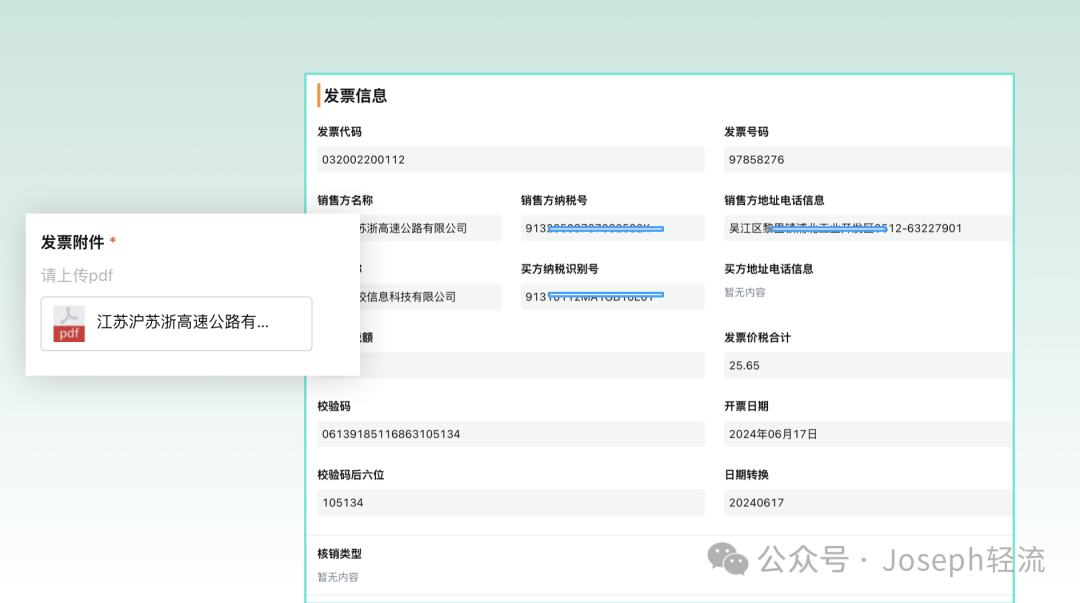
Task: Click the 核销类型 label
Action: (x=340, y=553)
